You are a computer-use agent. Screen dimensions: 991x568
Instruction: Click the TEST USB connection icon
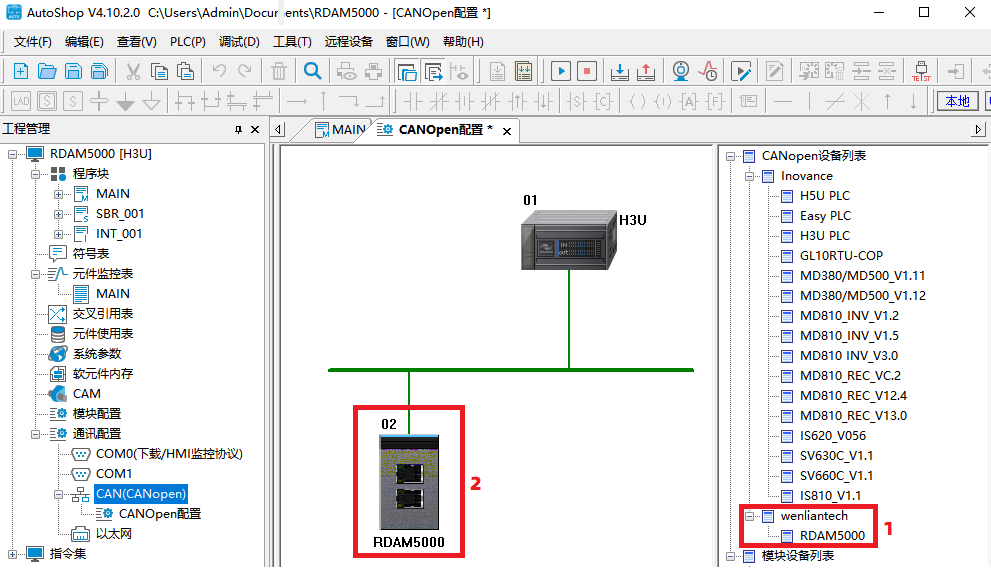click(921, 71)
